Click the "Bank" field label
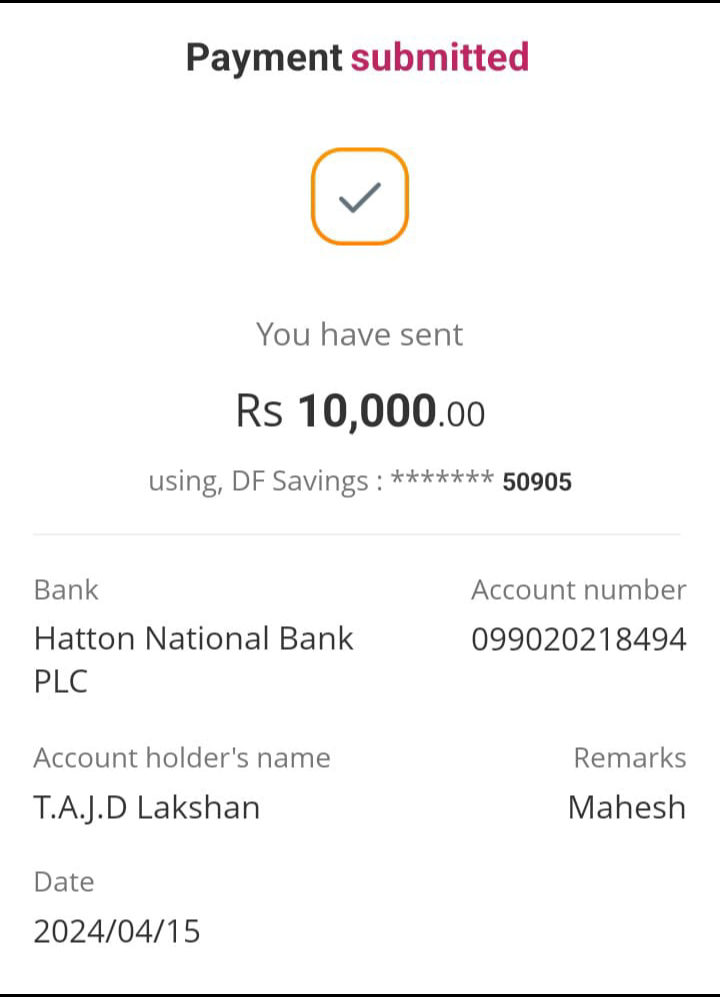Screen dimensions: 720x997 (66, 590)
